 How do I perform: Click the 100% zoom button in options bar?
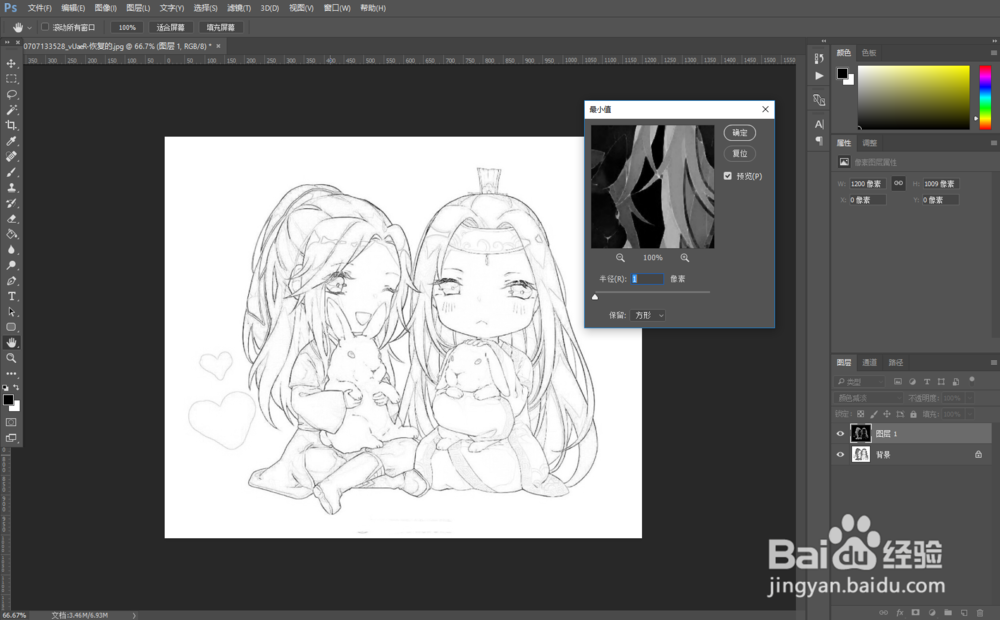pyautogui.click(x=127, y=27)
